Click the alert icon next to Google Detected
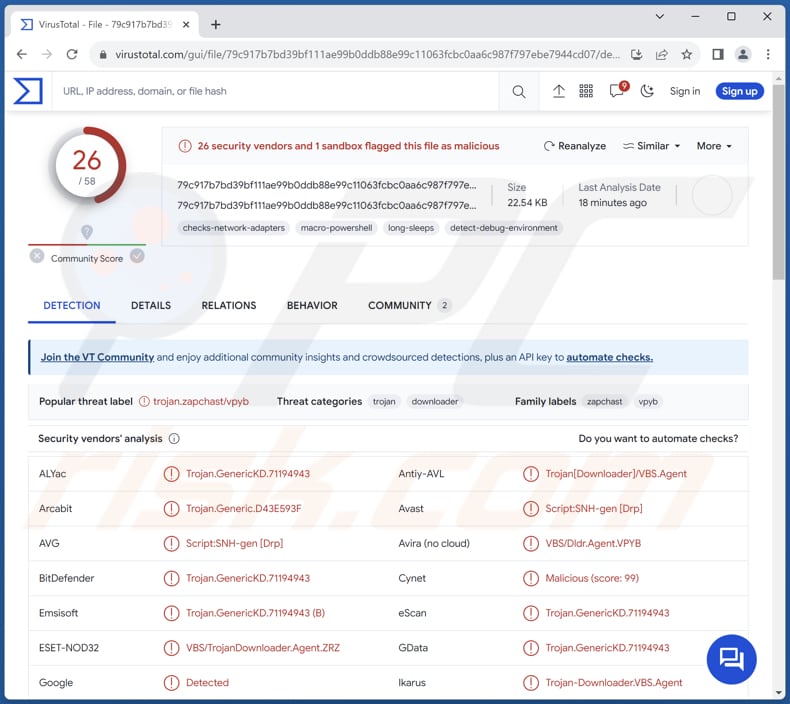790x704 pixels. coord(171,682)
